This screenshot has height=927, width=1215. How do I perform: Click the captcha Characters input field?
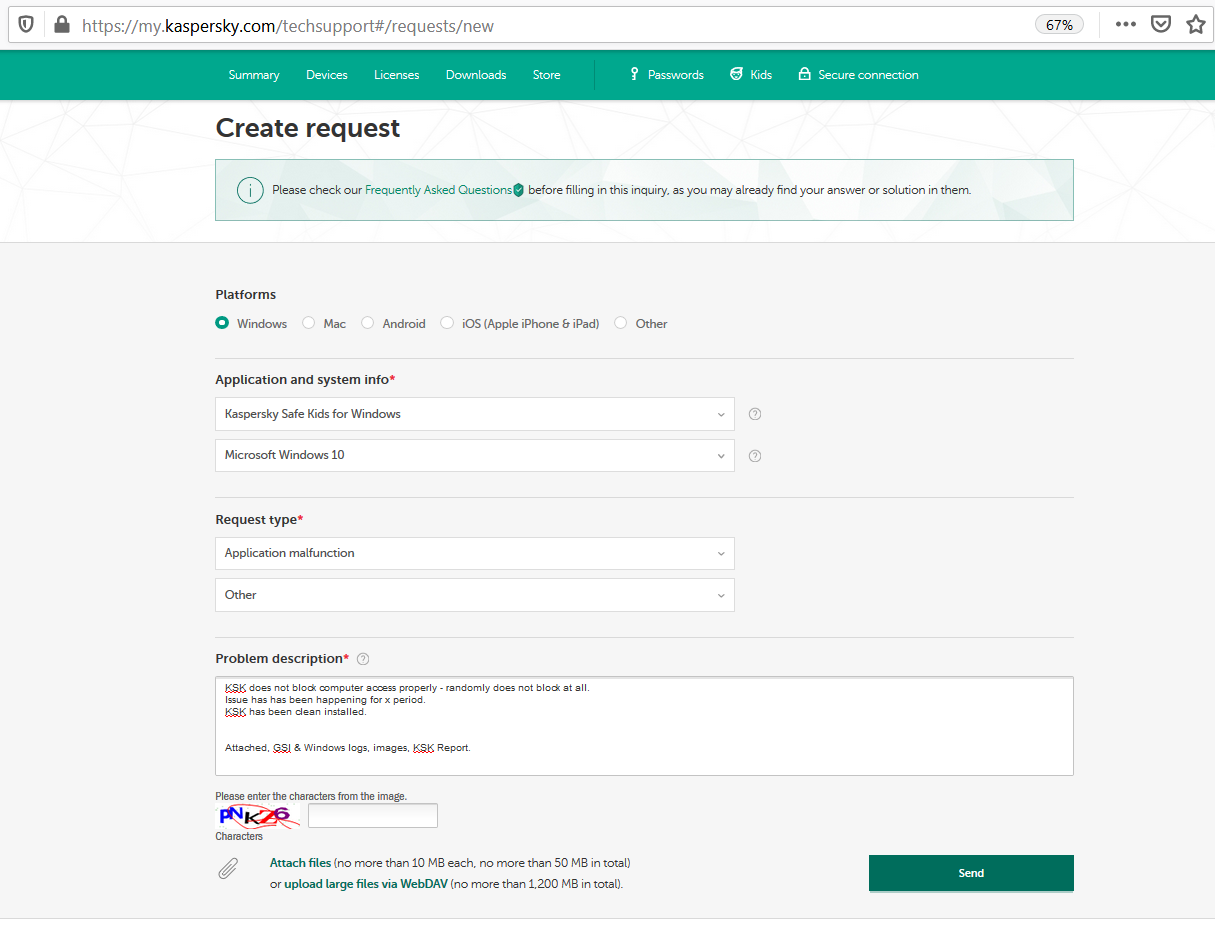point(373,816)
